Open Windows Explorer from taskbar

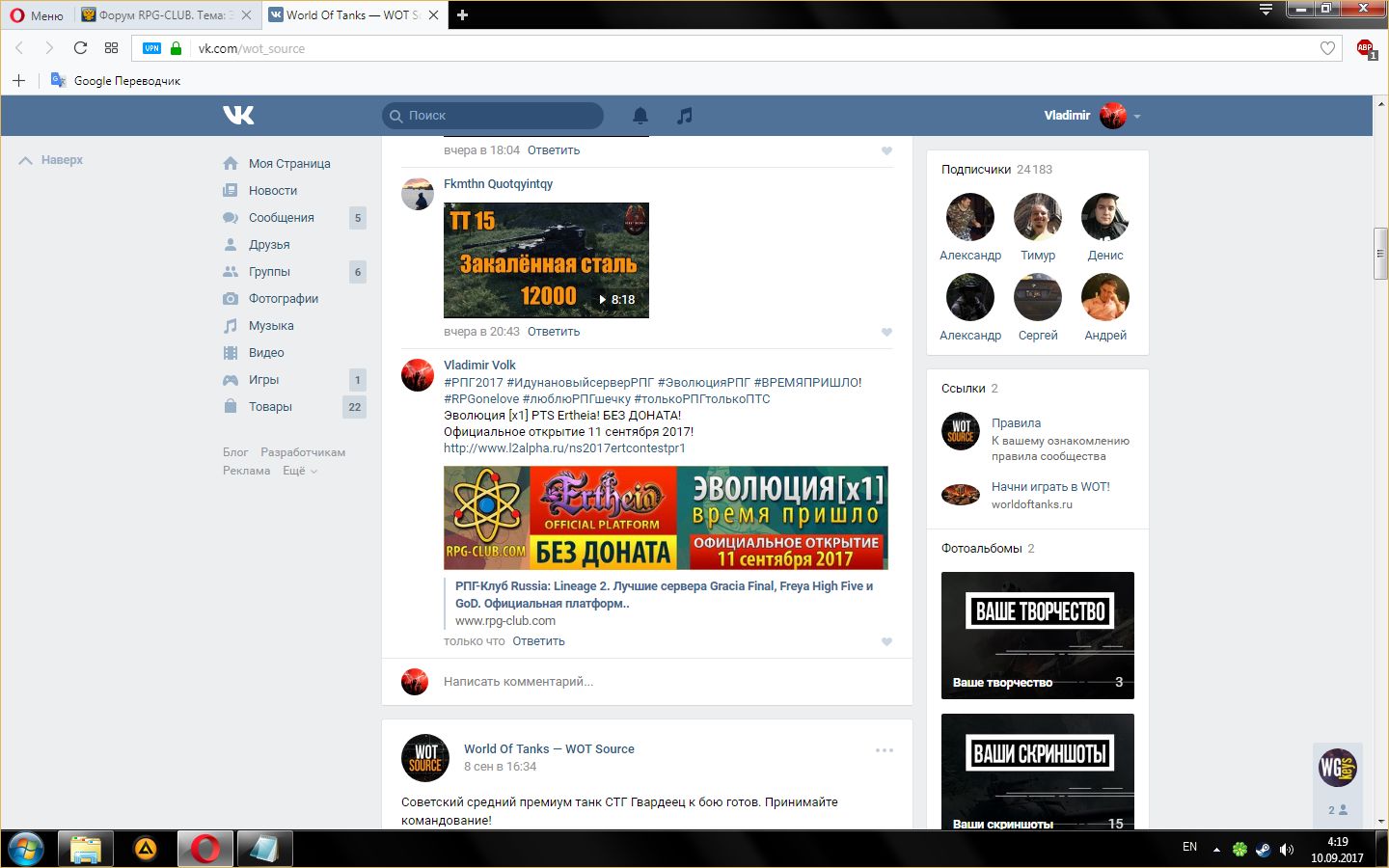(x=86, y=850)
